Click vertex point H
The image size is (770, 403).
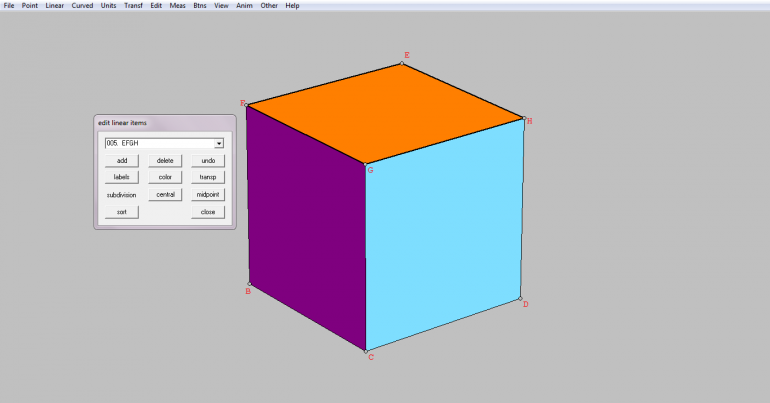(x=524, y=118)
